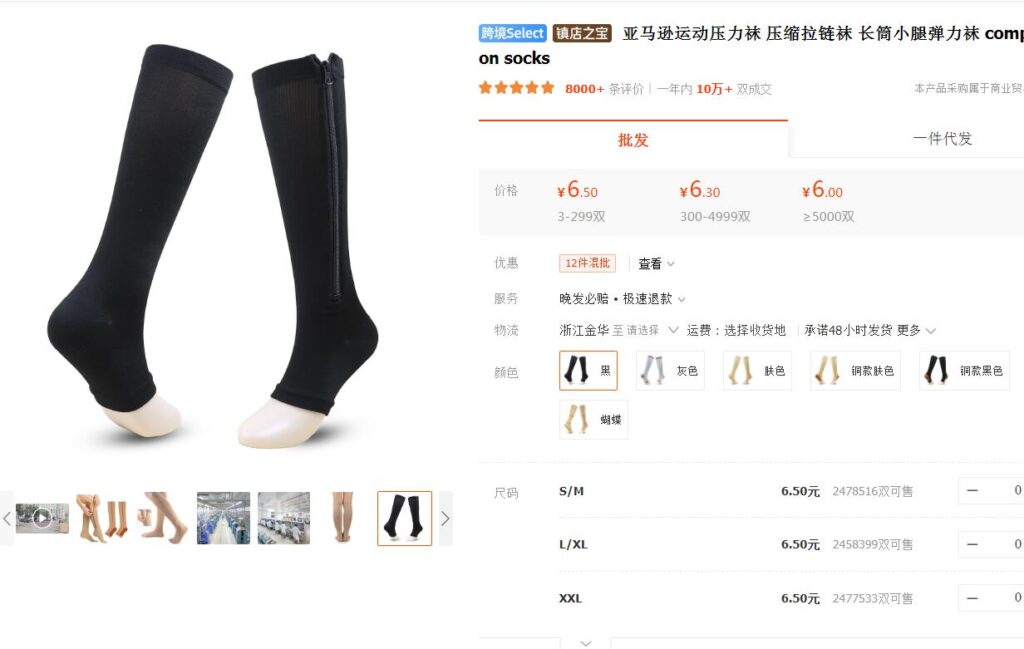
Task: Click the previous thumbnails arrow
Action: (x=7, y=518)
